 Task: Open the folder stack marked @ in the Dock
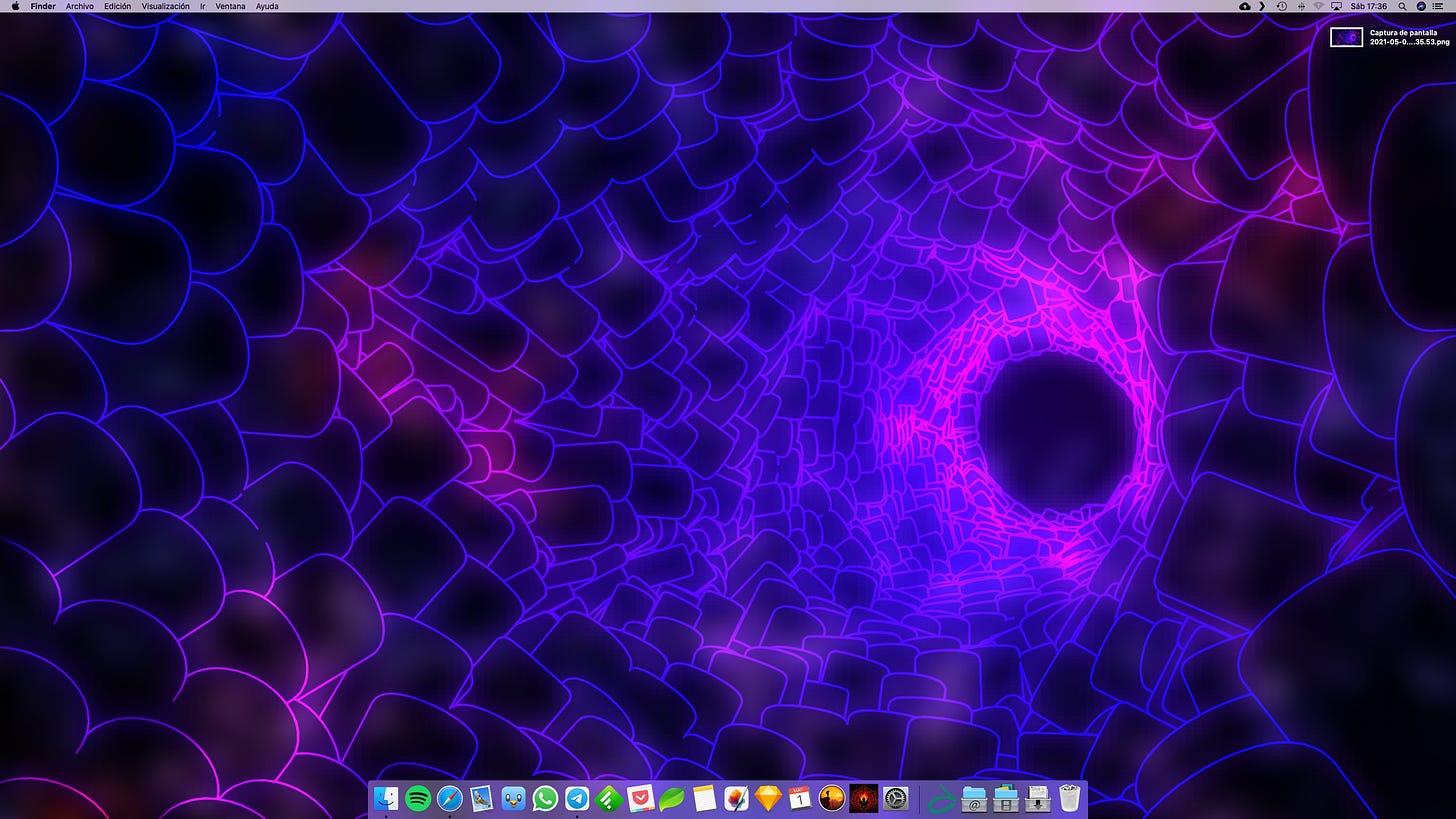click(973, 798)
